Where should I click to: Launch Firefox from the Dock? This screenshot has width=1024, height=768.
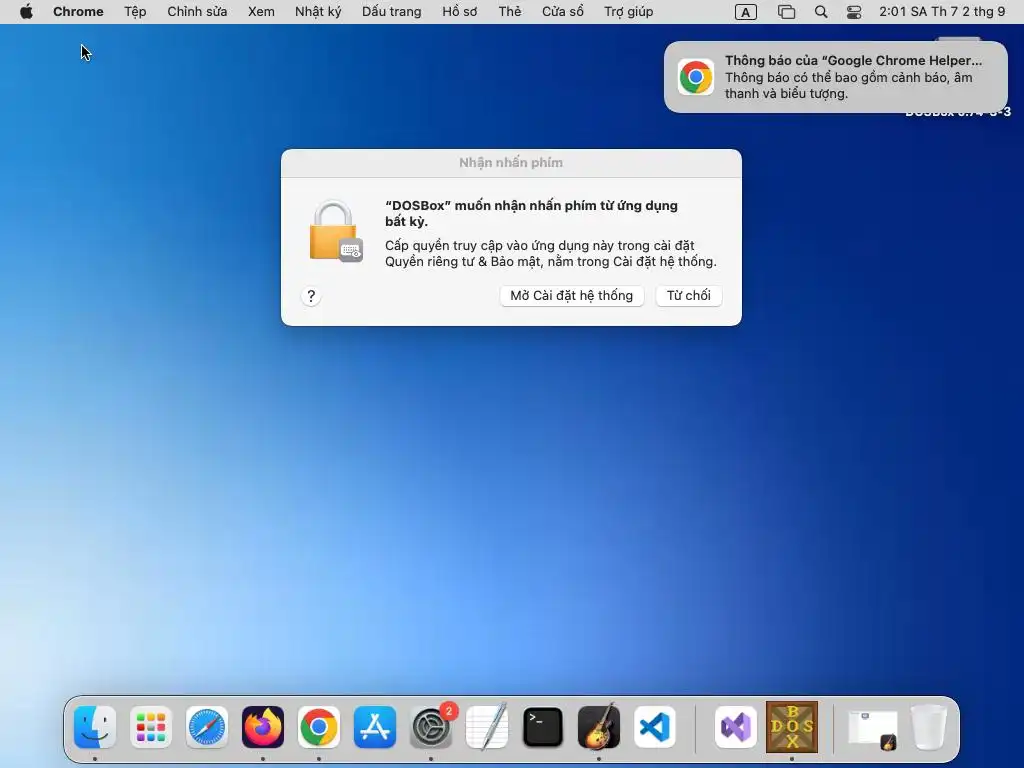click(263, 727)
